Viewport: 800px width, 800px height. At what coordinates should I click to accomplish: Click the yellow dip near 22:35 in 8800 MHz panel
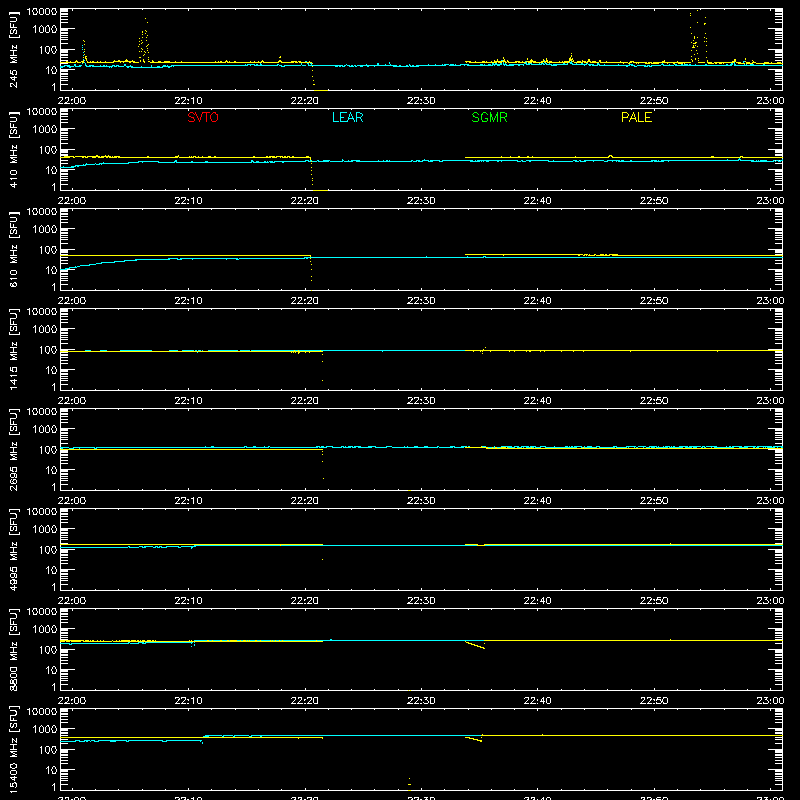pyautogui.click(x=475, y=645)
